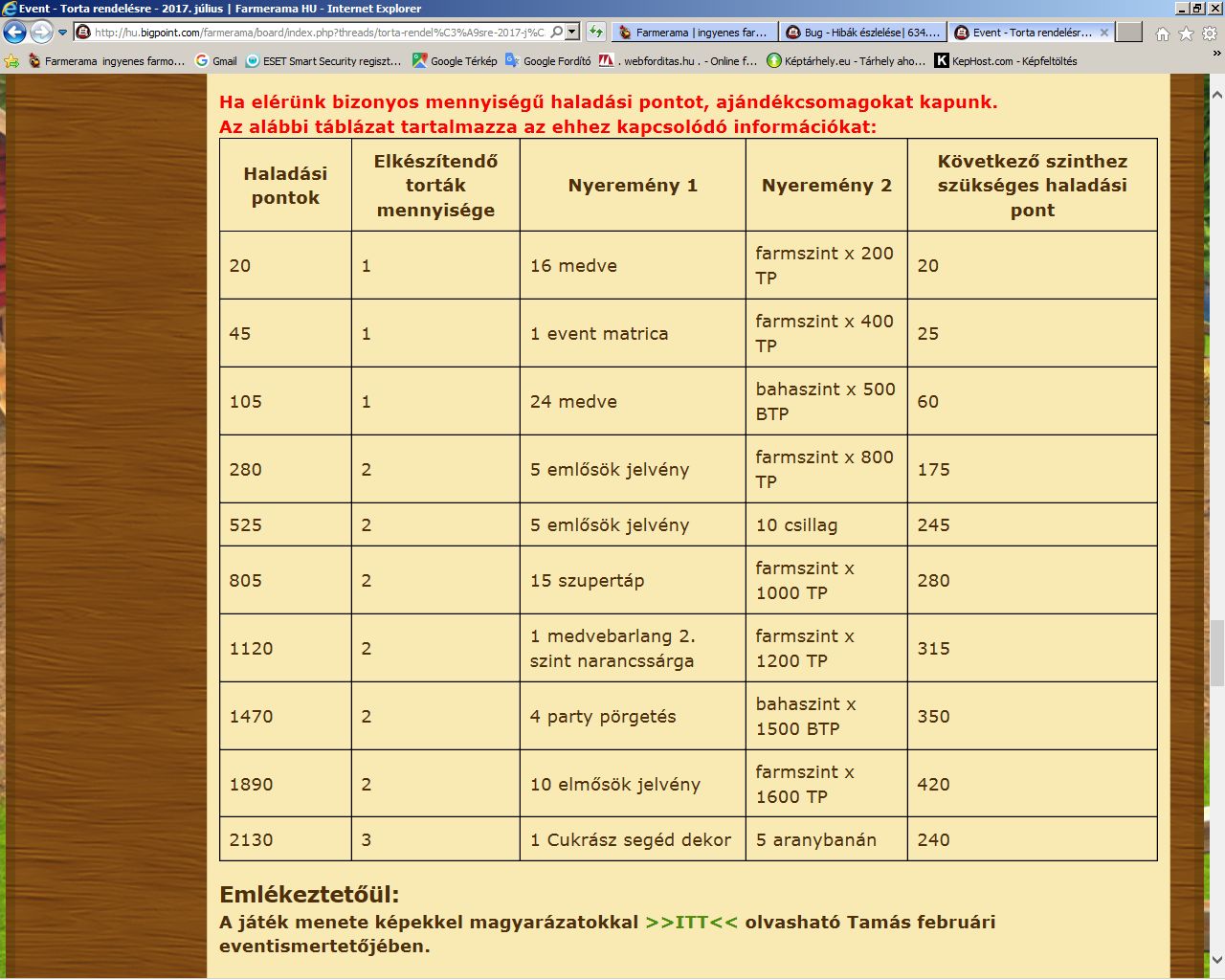The height and width of the screenshot is (980, 1225).
Task: Open the Google Térkép bookmark
Action: [x=455, y=60]
